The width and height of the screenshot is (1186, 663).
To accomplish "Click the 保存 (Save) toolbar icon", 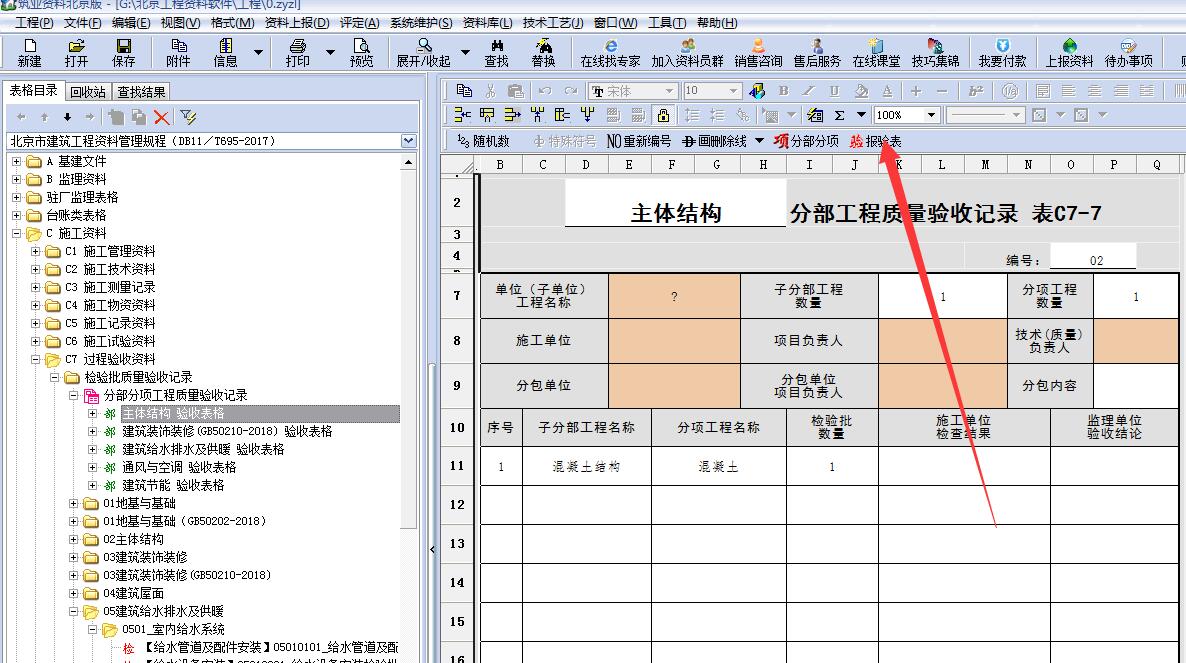I will coord(124,52).
